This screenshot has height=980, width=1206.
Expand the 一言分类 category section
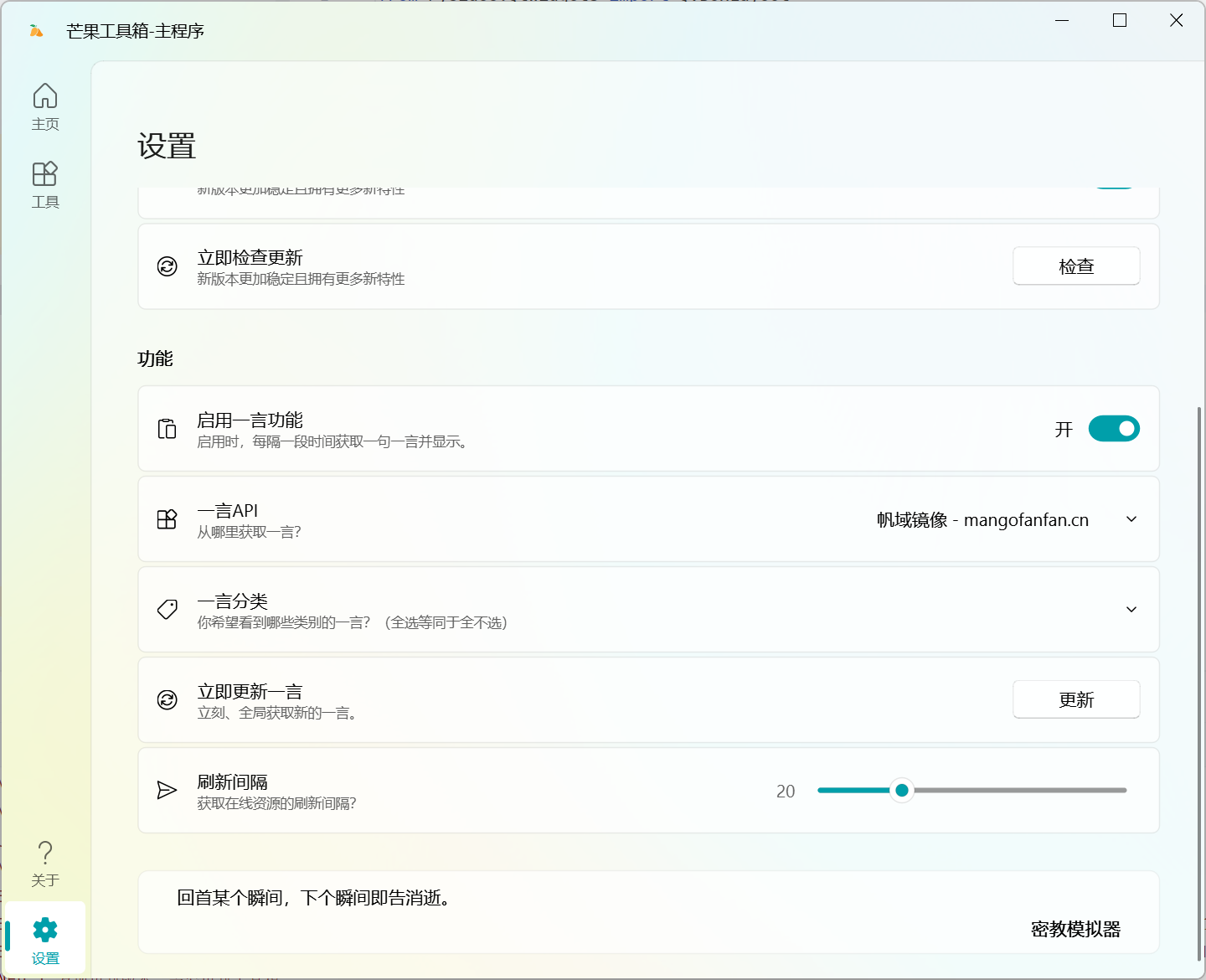[x=1131, y=610]
